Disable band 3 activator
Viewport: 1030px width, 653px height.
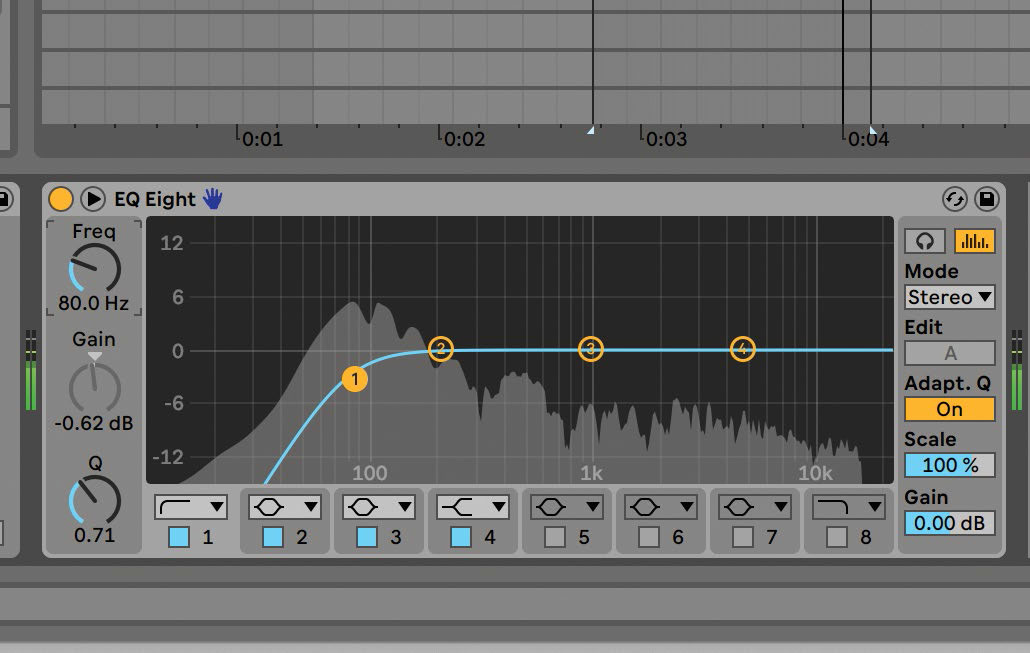point(367,537)
